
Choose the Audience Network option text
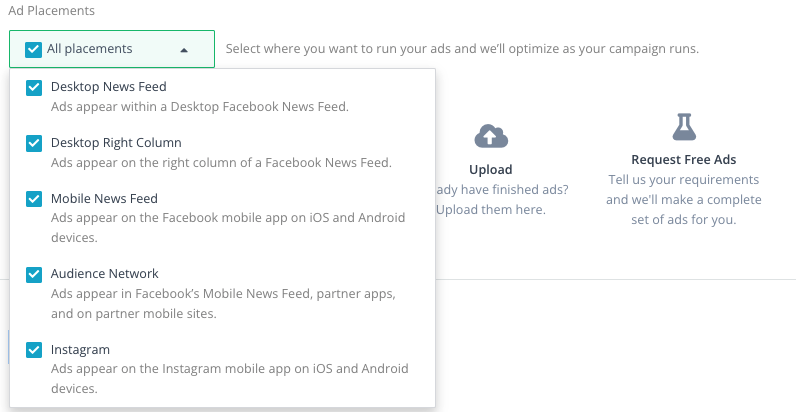tap(105, 273)
